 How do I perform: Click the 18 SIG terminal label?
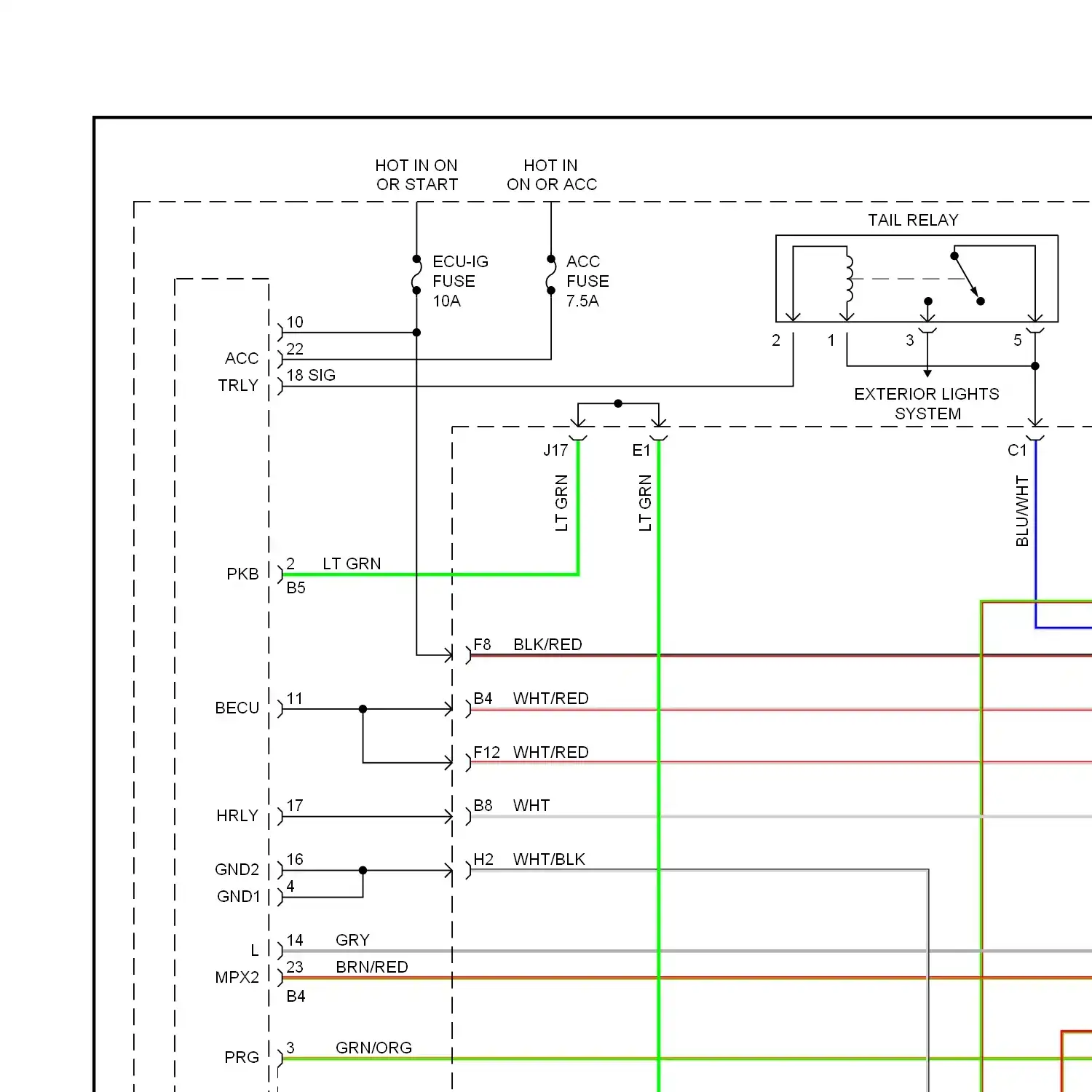(x=311, y=376)
